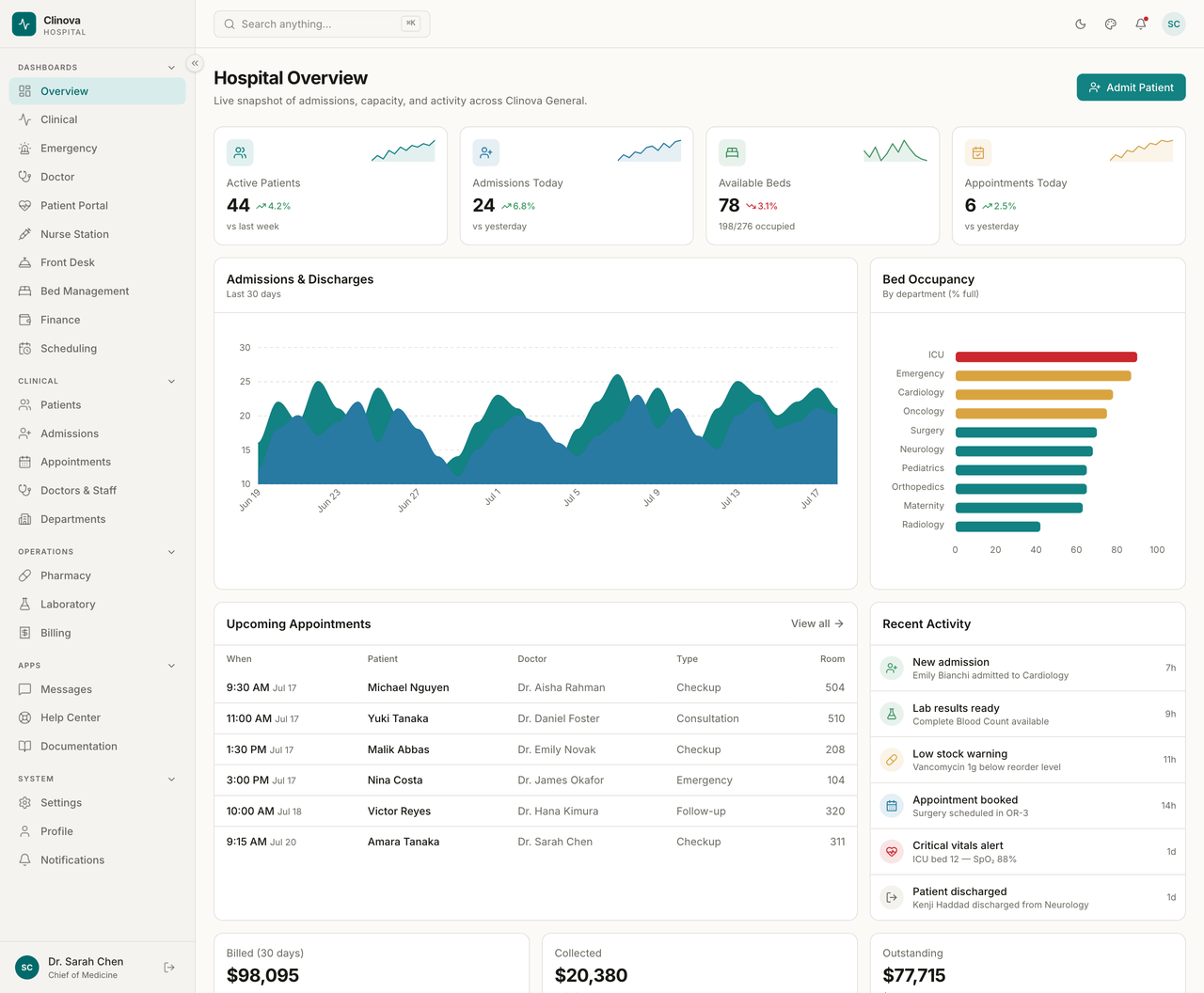This screenshot has width=1204, height=993.
Task: Click the Messages chat icon
Action: coord(25,689)
